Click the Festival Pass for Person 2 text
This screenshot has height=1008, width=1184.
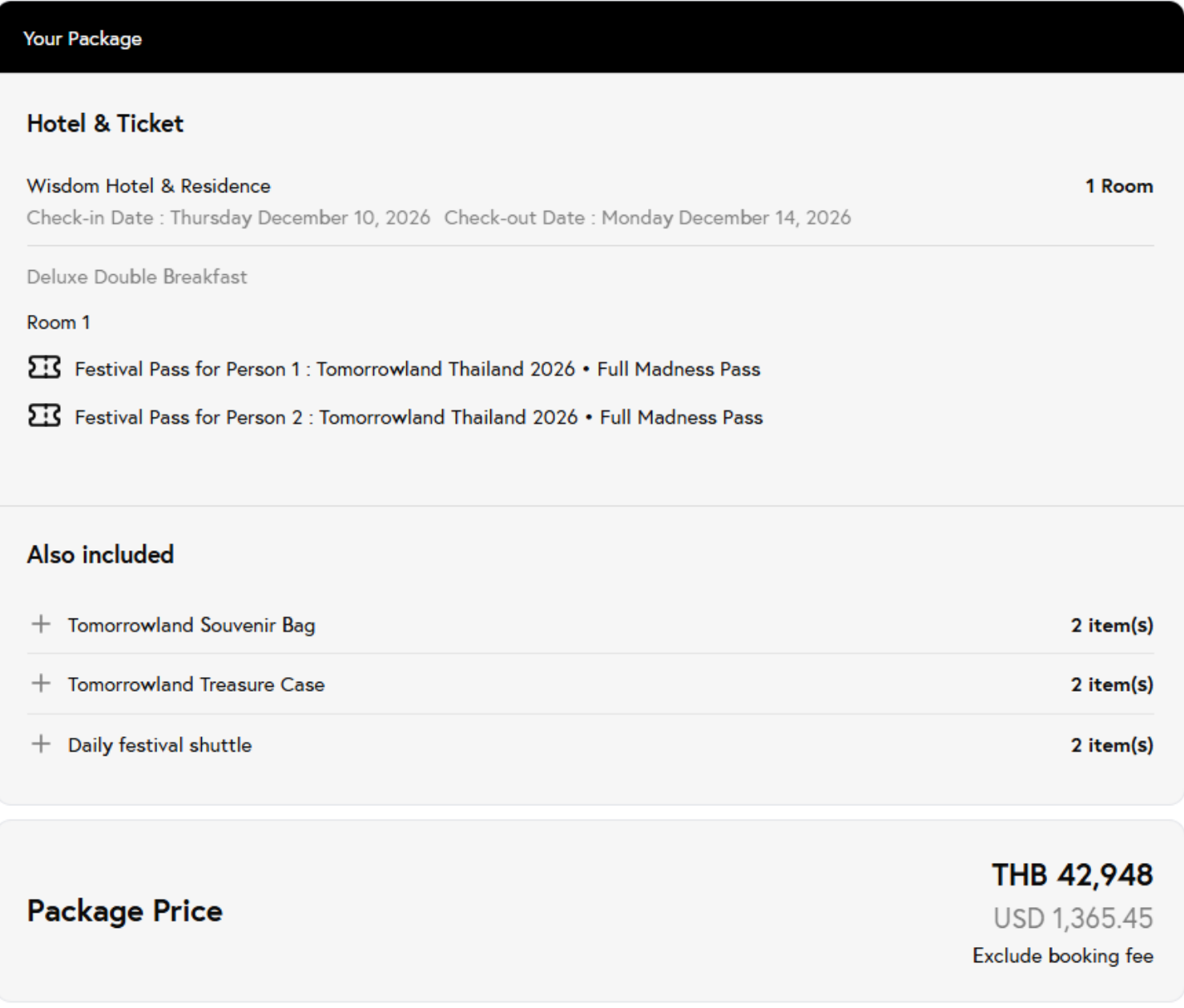click(419, 417)
